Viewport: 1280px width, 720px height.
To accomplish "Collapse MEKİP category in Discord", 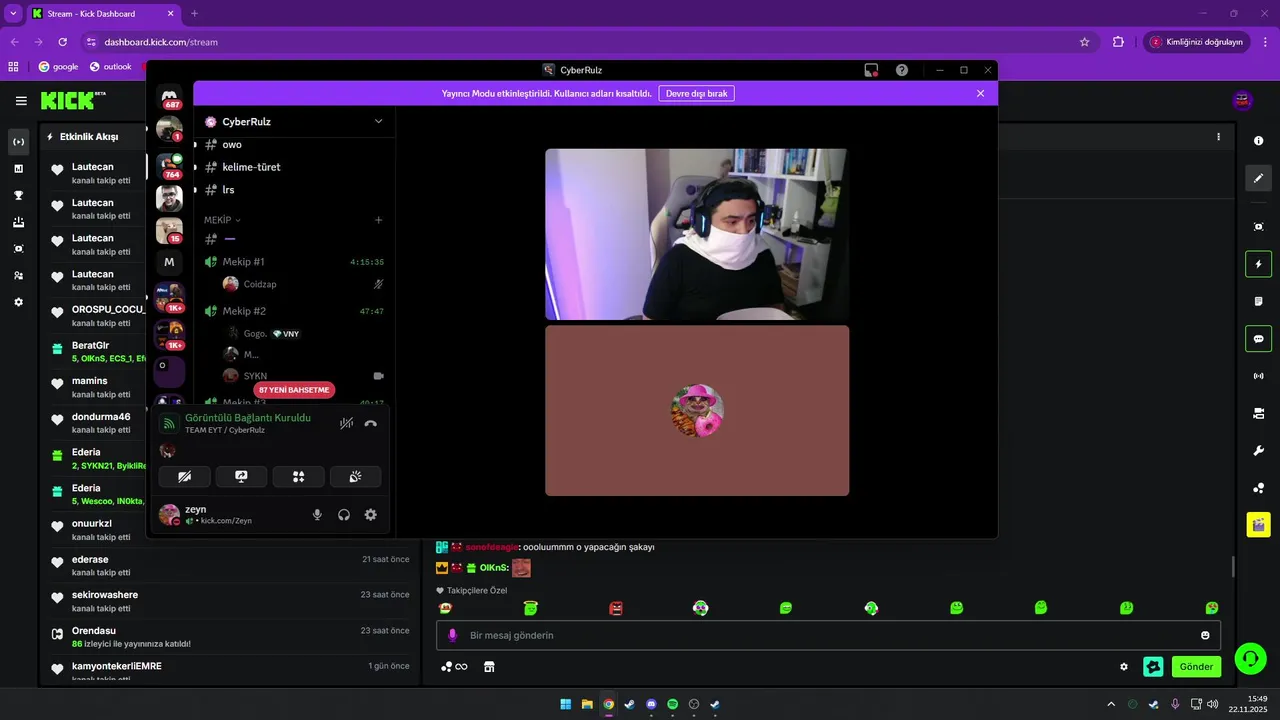I will pos(223,220).
